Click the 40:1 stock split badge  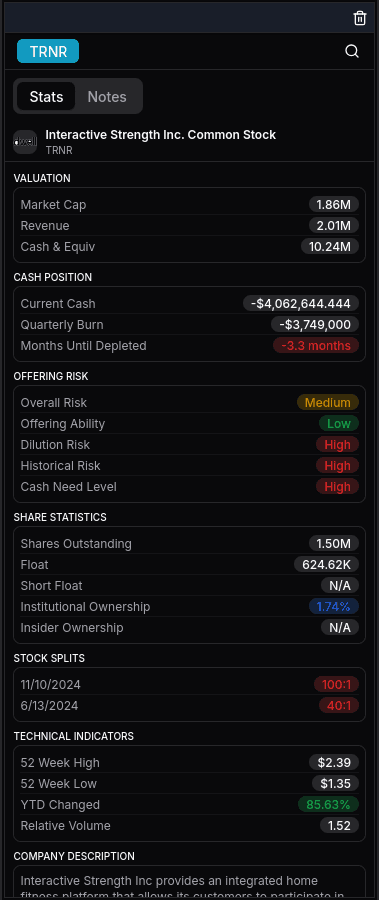[x=339, y=705]
